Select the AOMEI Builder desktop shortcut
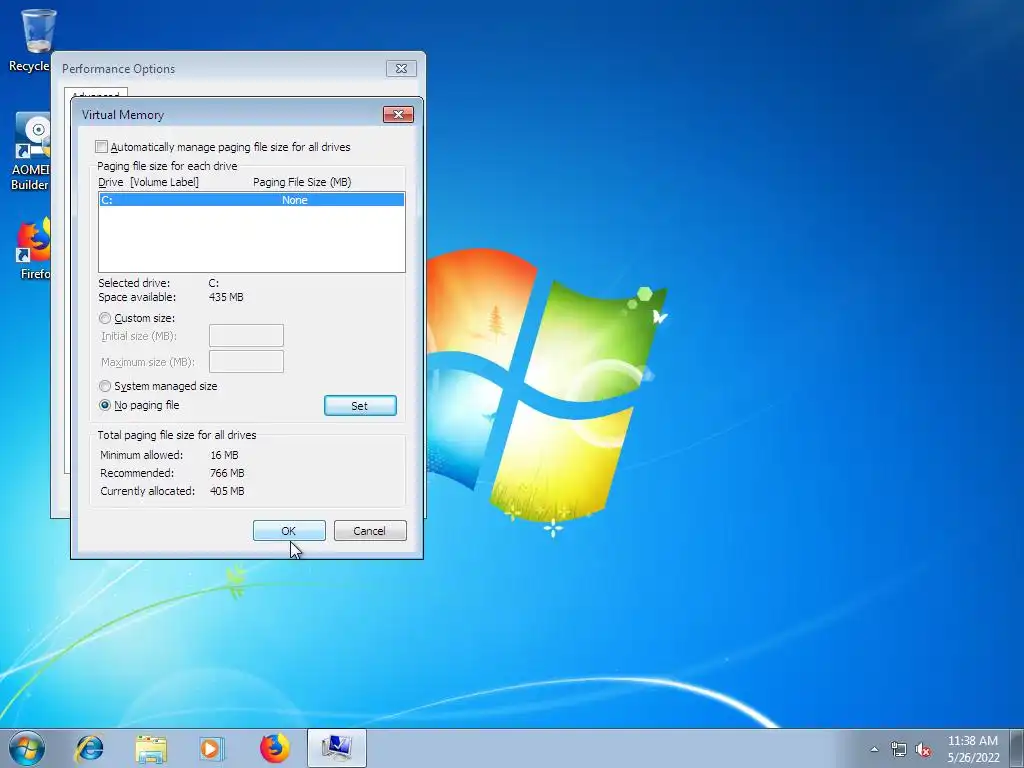Image resolution: width=1024 pixels, height=768 pixels. (31, 152)
